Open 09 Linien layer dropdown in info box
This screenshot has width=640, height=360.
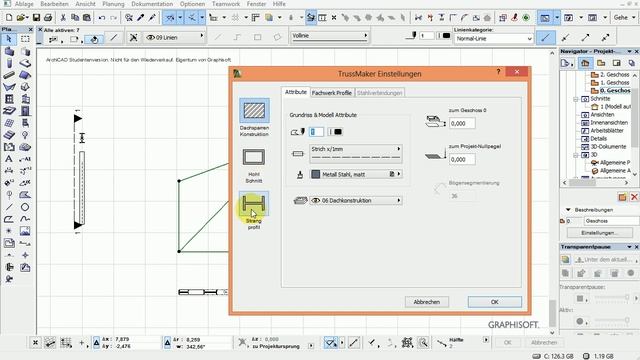(174, 38)
